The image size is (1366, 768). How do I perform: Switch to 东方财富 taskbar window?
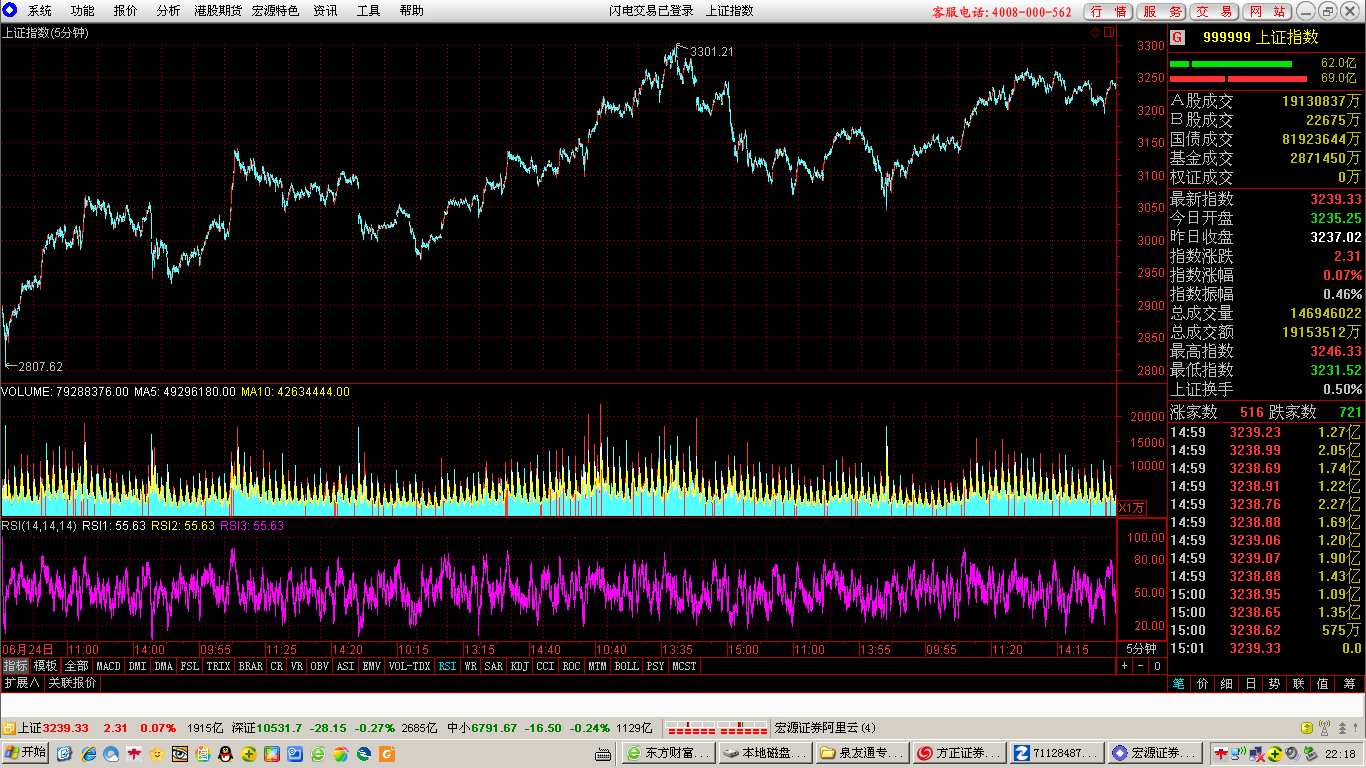(669, 753)
